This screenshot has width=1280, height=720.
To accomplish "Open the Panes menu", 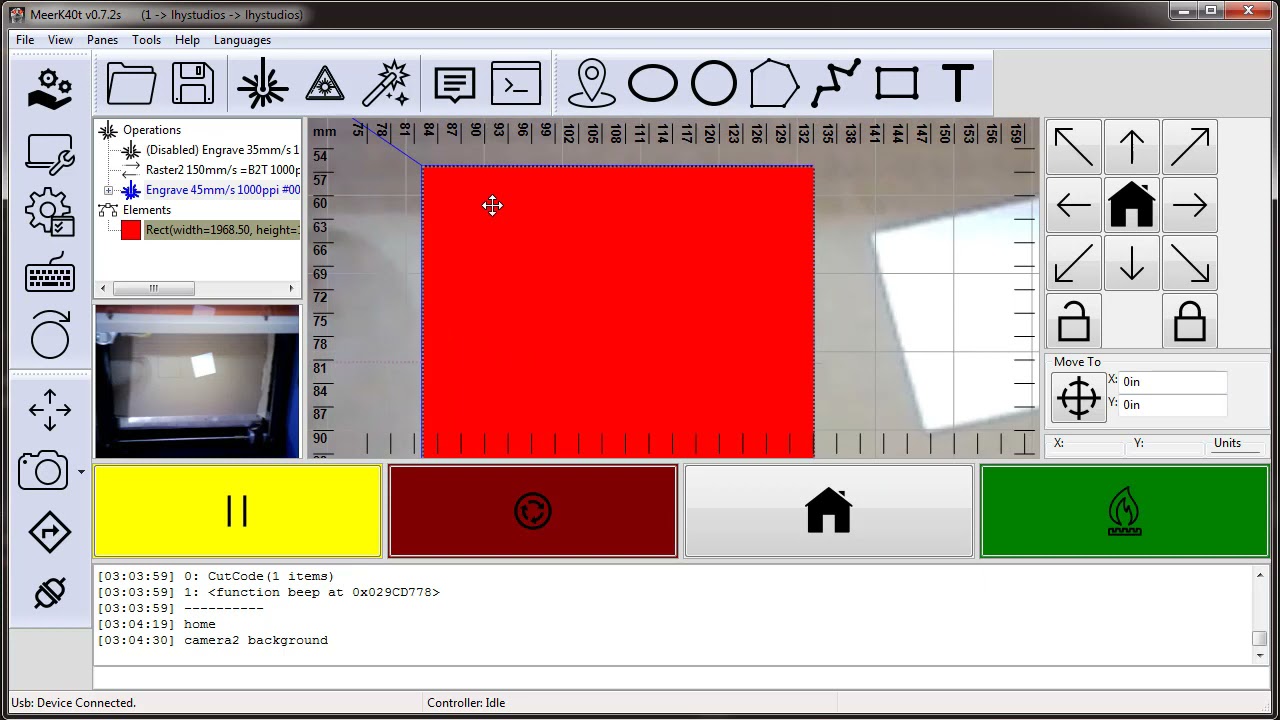I will [x=102, y=40].
